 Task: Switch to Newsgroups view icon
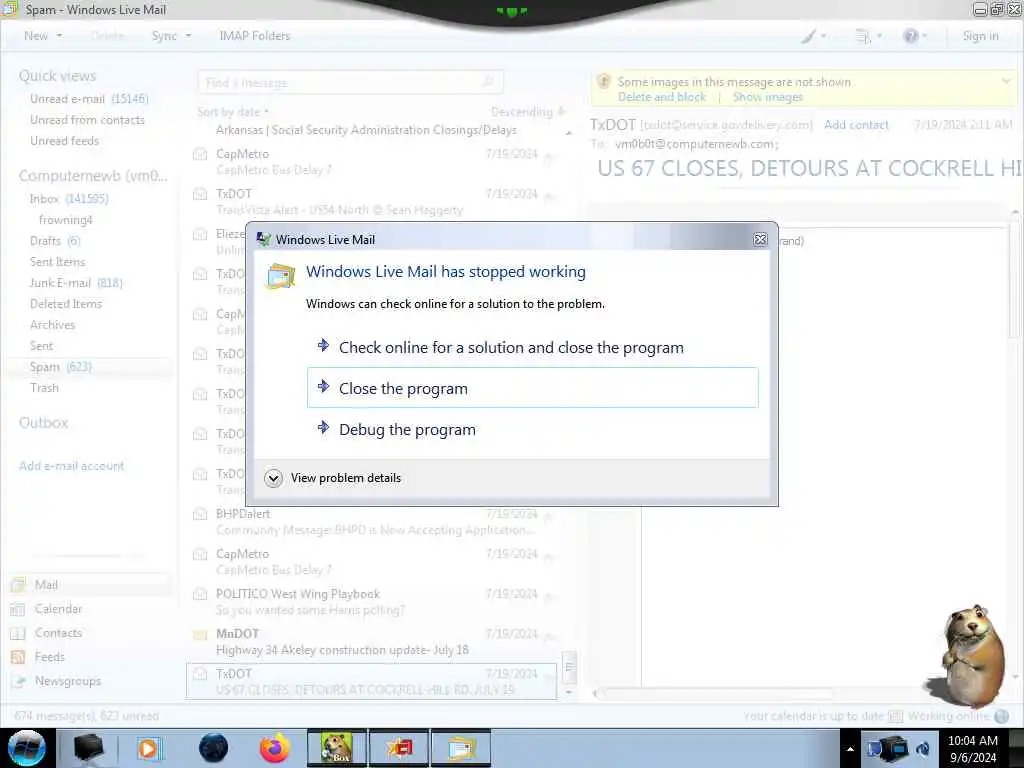[18, 681]
